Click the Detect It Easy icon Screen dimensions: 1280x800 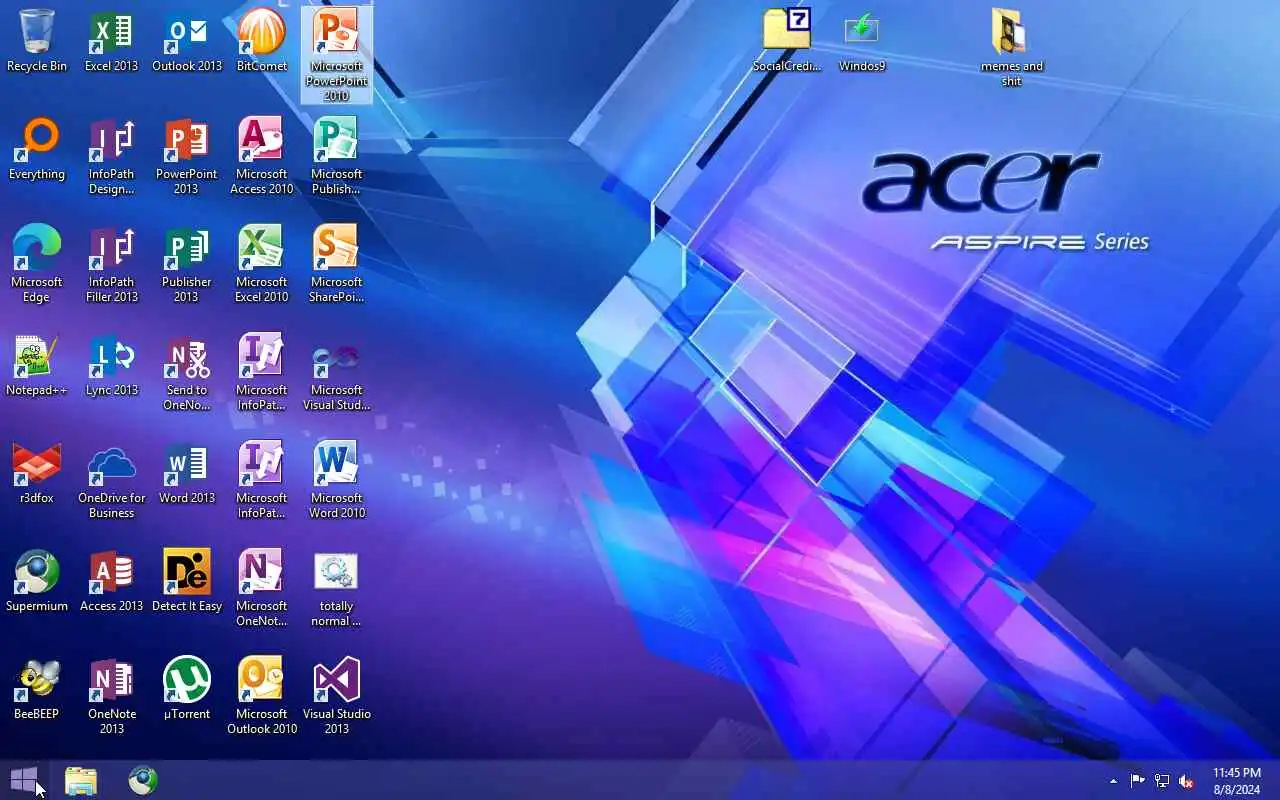187,580
